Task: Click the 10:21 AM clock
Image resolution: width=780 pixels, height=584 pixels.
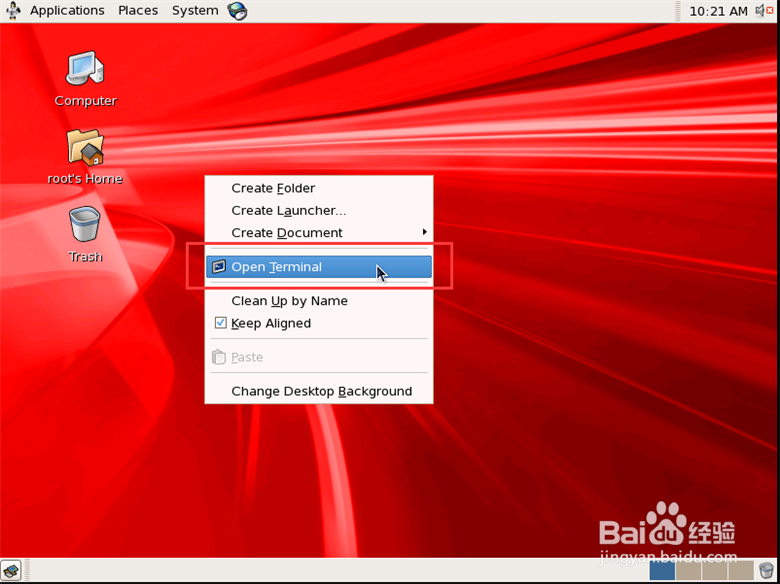Action: click(x=718, y=11)
